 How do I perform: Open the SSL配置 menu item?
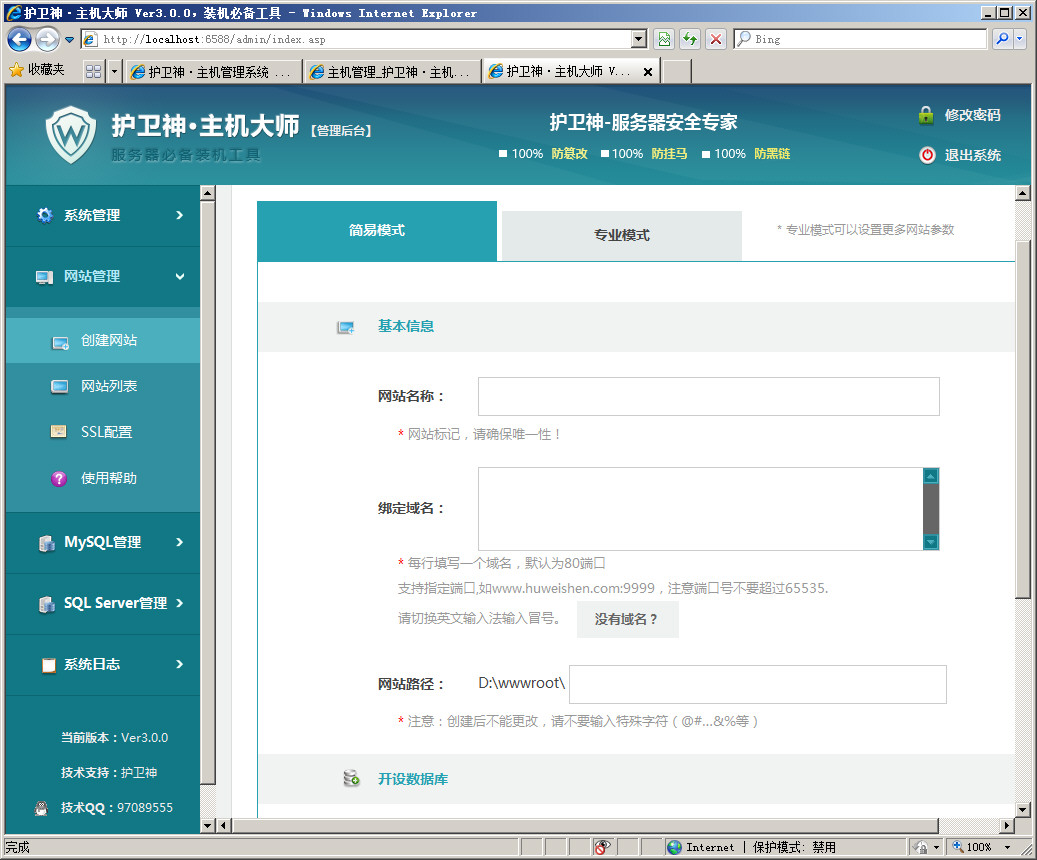tap(103, 432)
